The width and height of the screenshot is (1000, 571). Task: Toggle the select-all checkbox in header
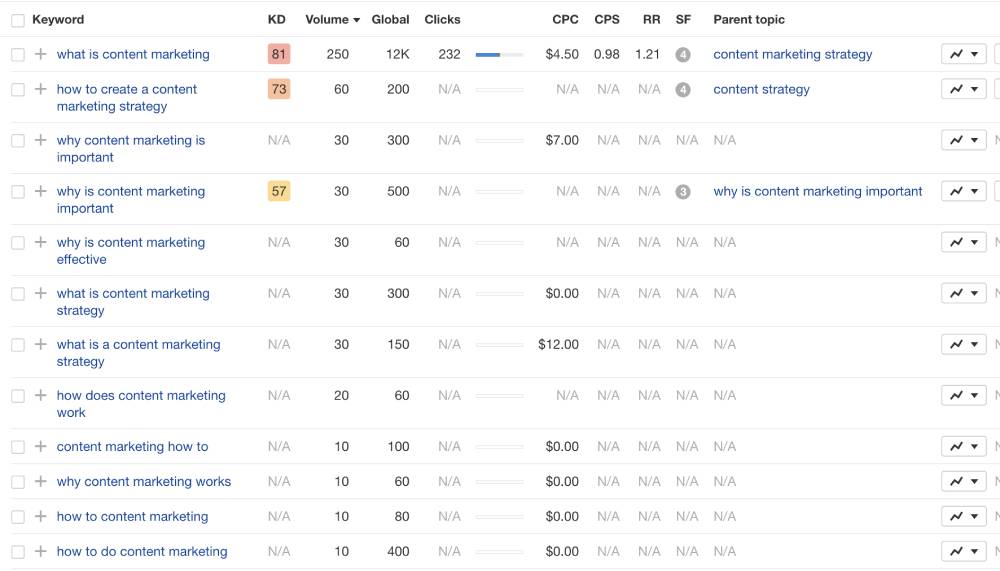tap(17, 20)
